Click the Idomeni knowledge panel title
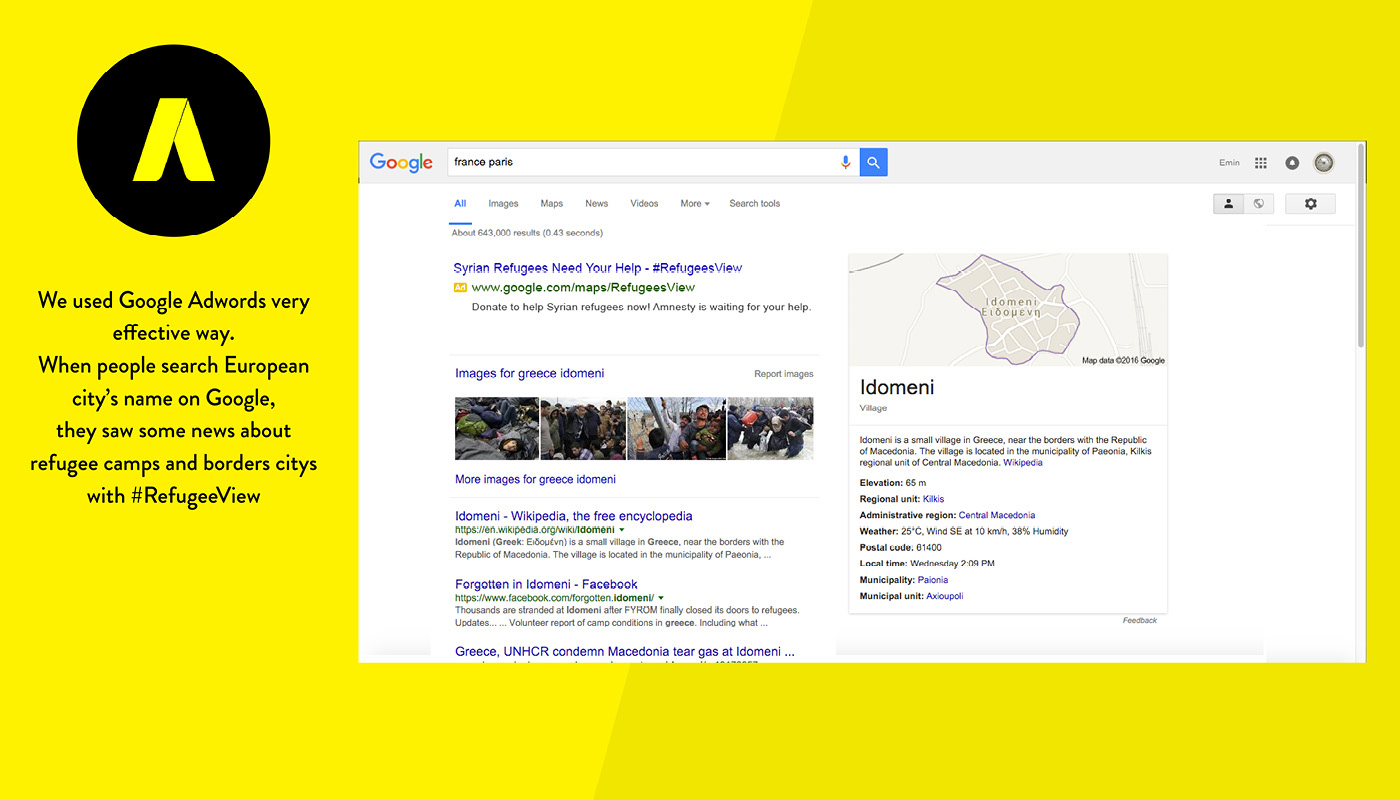Image resolution: width=1400 pixels, height=800 pixels. click(897, 388)
